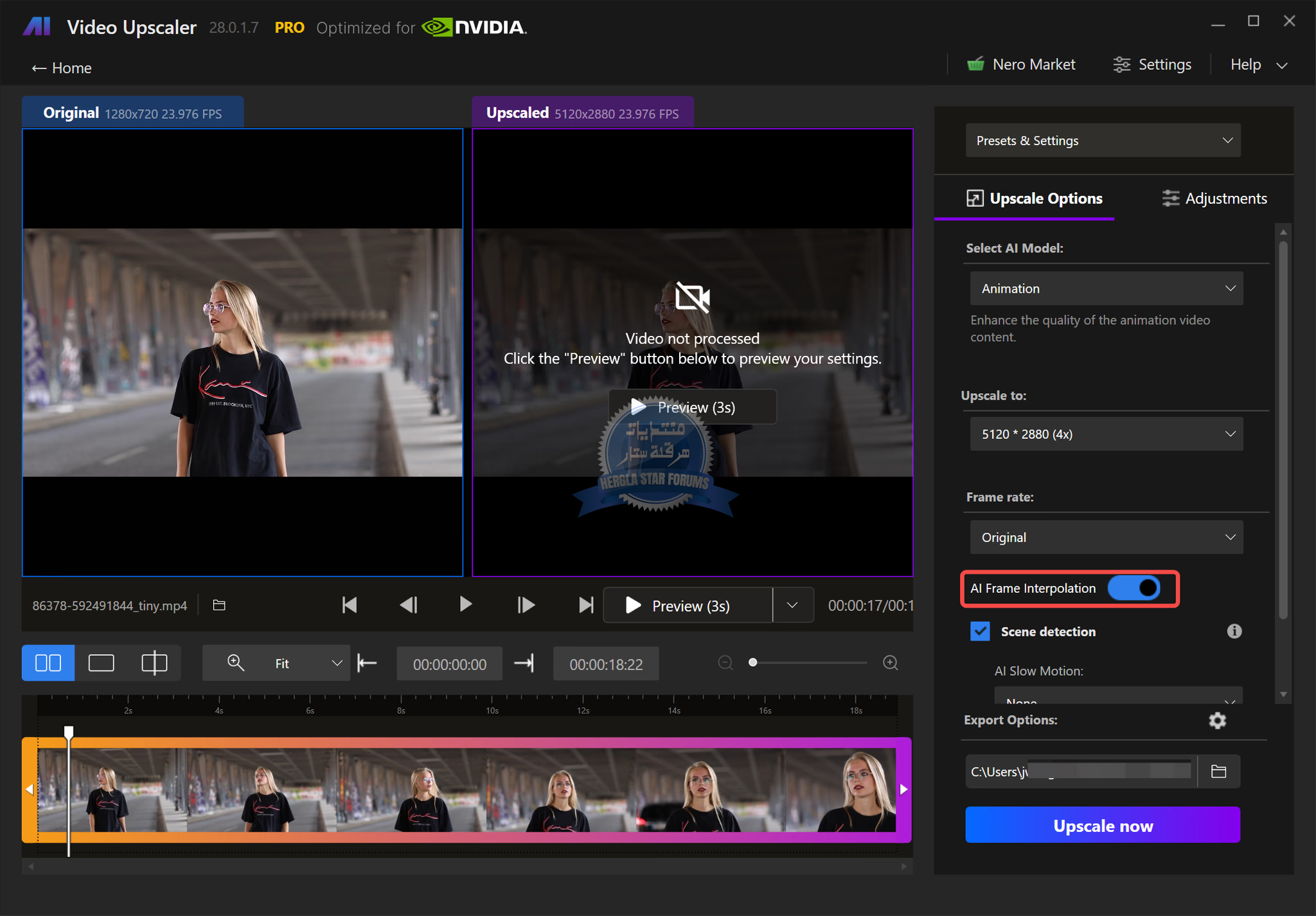Switch to single view mode
Screen dimensions: 1316x916
[x=101, y=663]
